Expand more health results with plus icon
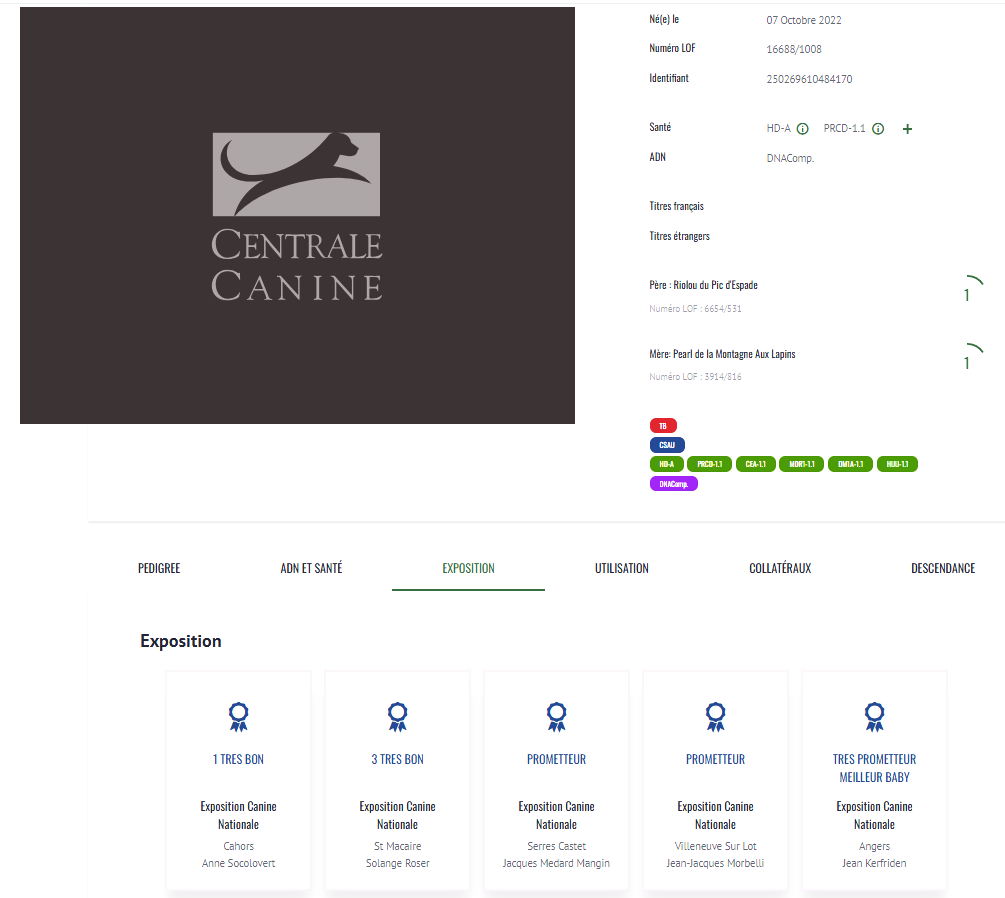1005x898 pixels. pos(907,129)
